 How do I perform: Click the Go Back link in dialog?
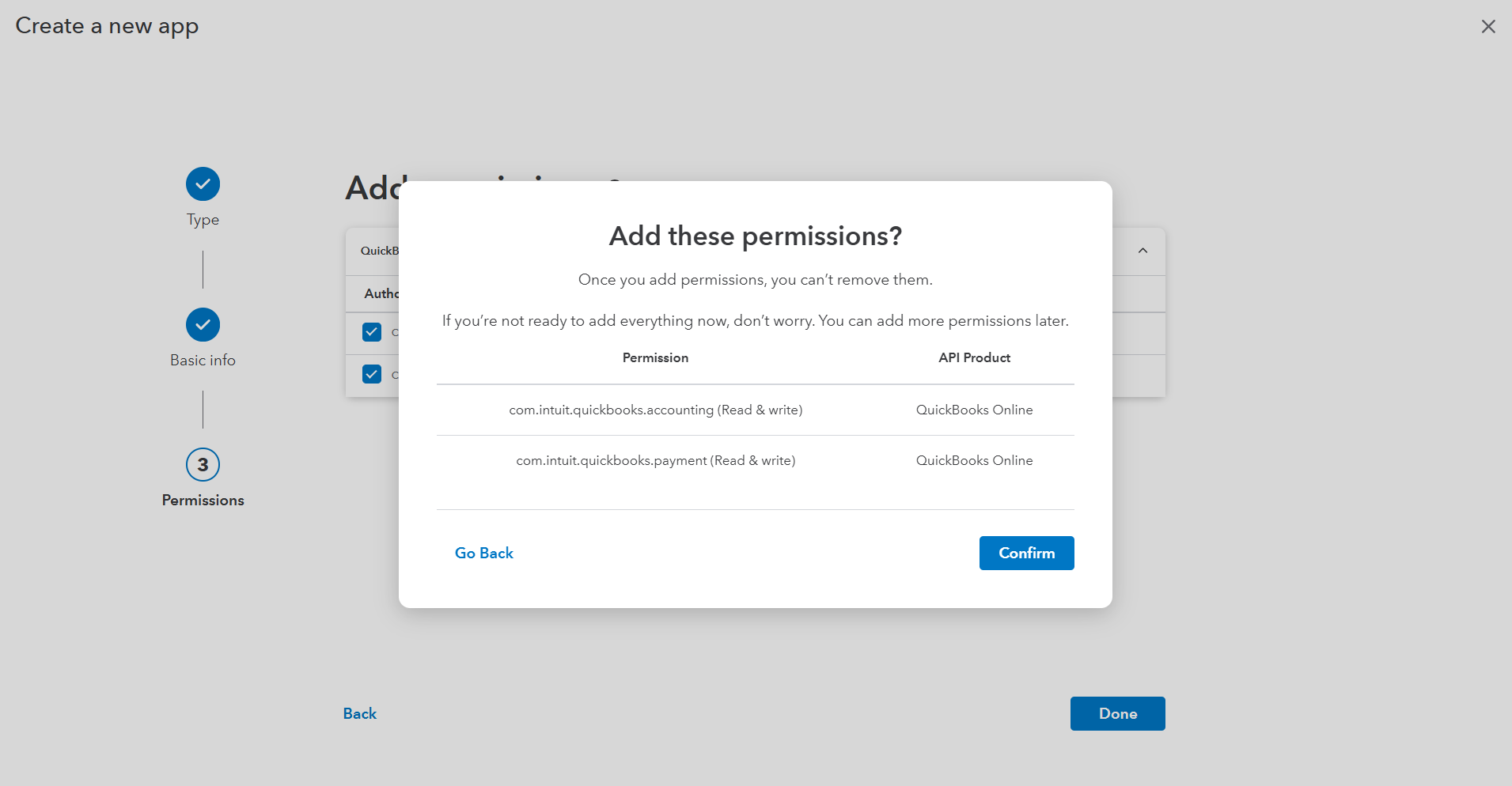(484, 554)
